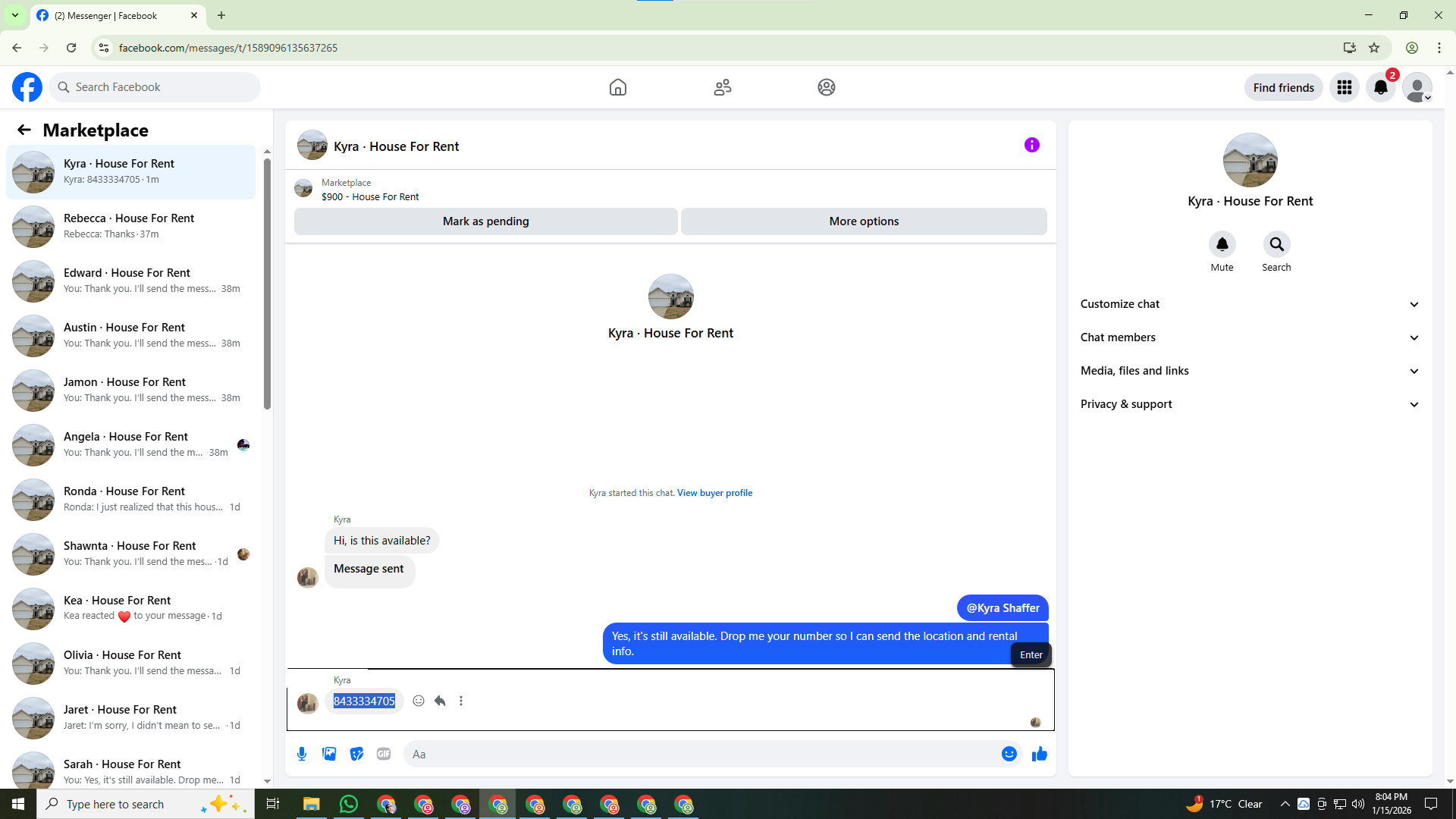Expand the Customize chat section
Image resolution: width=1456 pixels, height=819 pixels.
coord(1250,304)
